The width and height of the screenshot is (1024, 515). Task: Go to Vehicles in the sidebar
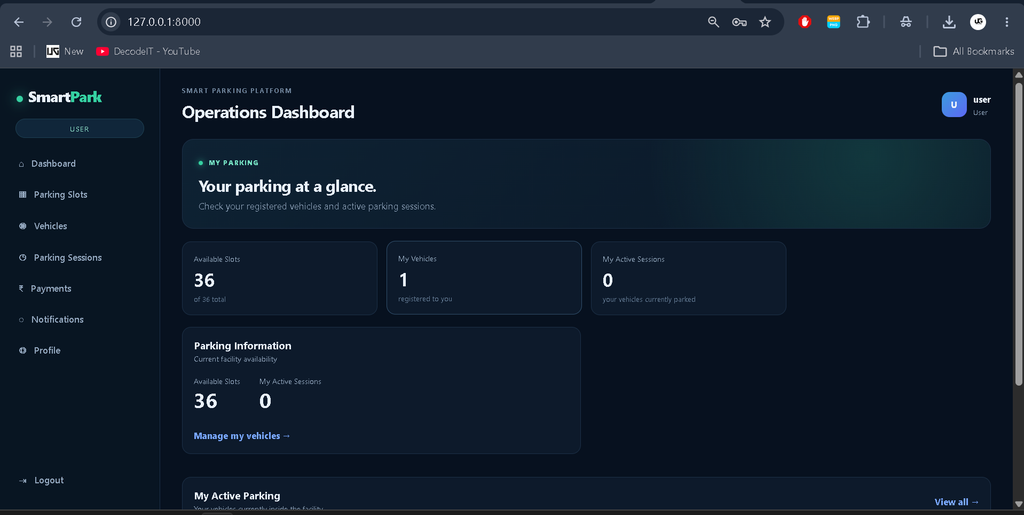pos(43,226)
